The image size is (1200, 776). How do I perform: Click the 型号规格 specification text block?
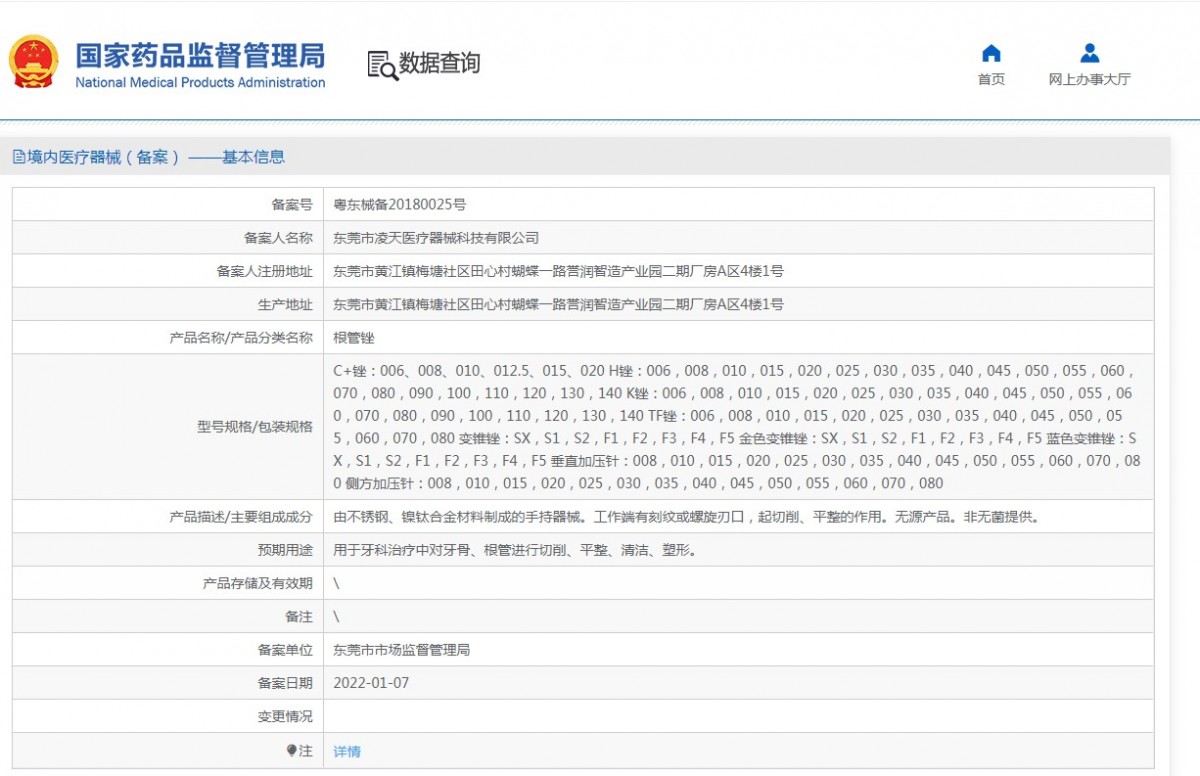[x=736, y=426]
